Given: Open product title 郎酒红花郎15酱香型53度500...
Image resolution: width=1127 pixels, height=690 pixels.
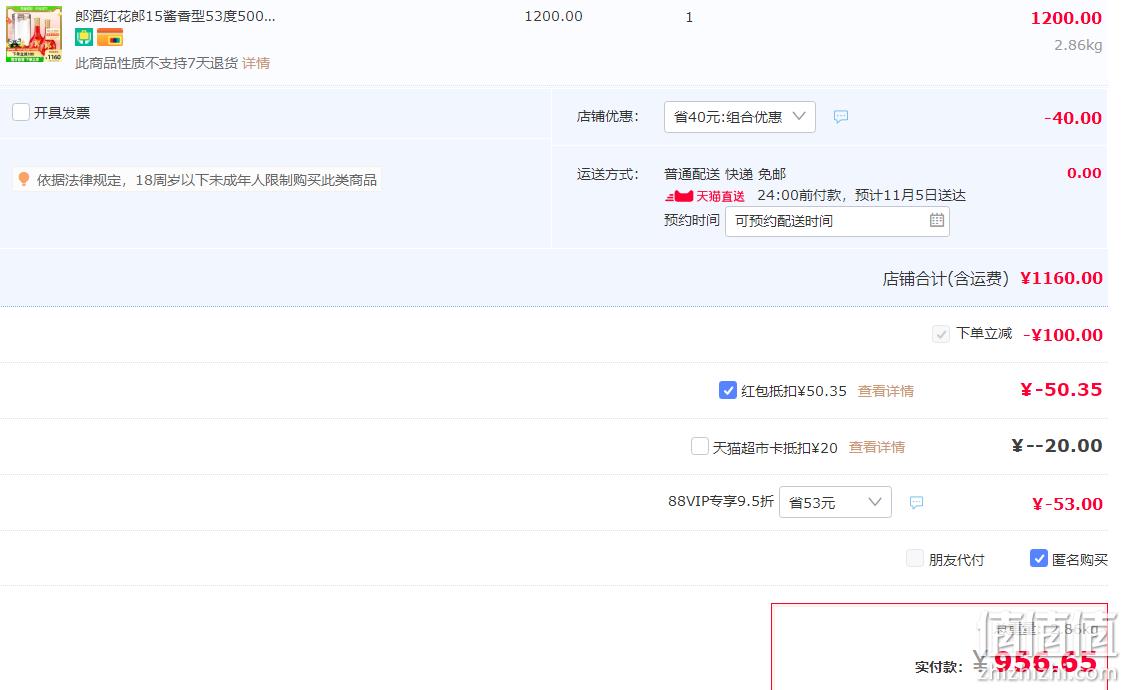Looking at the screenshot, I should tap(175, 16).
